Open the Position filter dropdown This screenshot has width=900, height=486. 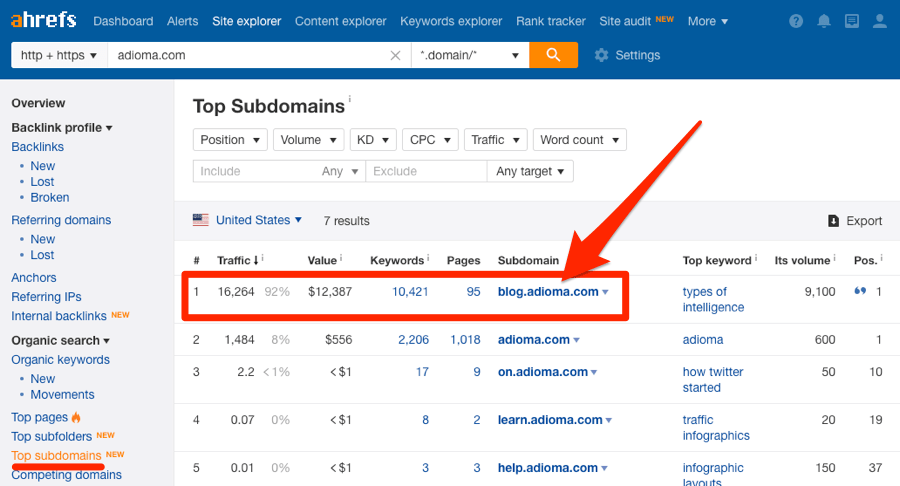pyautogui.click(x=230, y=140)
